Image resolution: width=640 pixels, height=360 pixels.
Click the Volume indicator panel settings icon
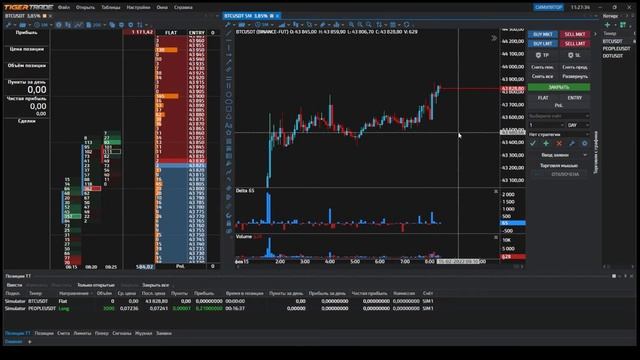pyautogui.click(x=496, y=237)
